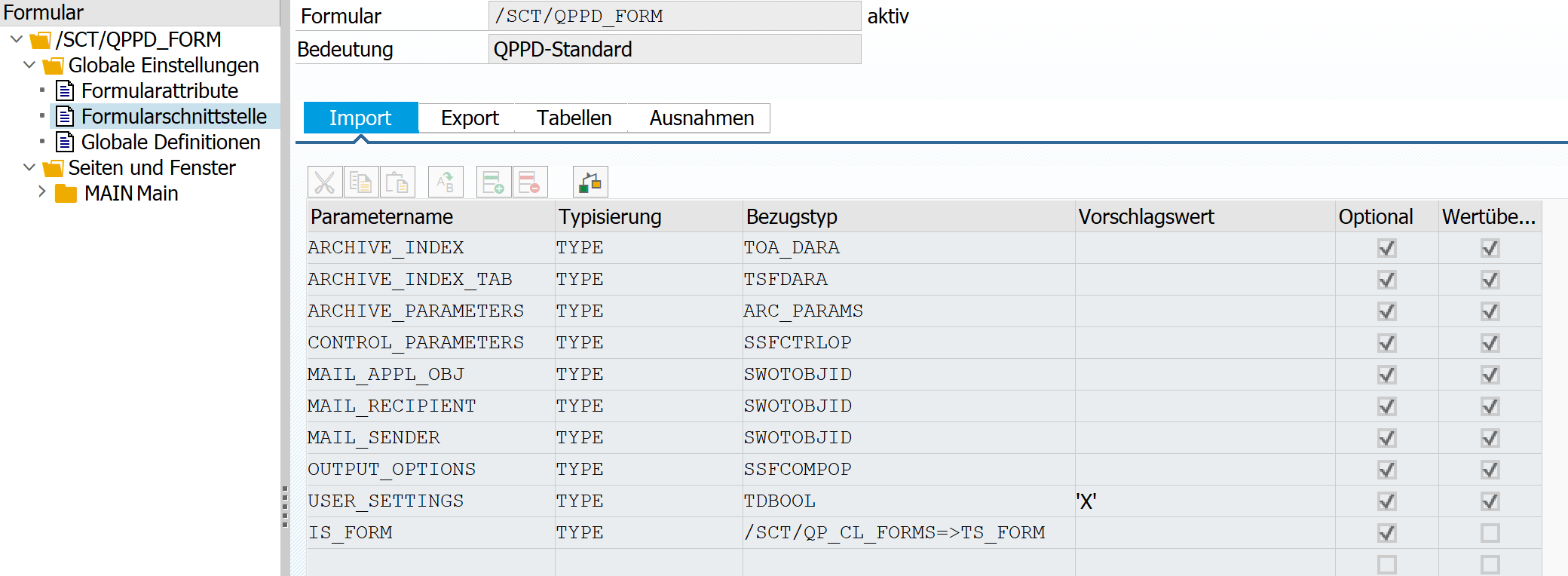Toggle the Optional checkbox for ARCHIVE_INDEX
The width and height of the screenshot is (1568, 576).
click(1387, 248)
